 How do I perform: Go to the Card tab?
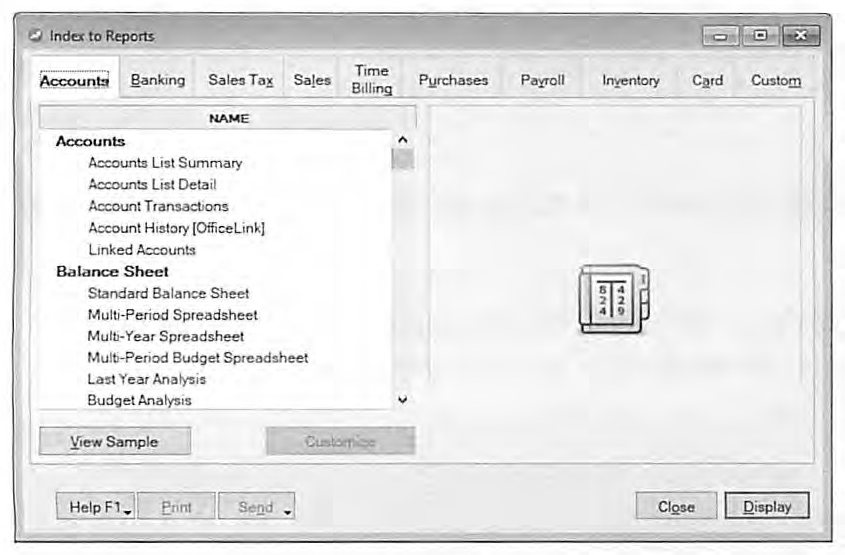pos(707,80)
